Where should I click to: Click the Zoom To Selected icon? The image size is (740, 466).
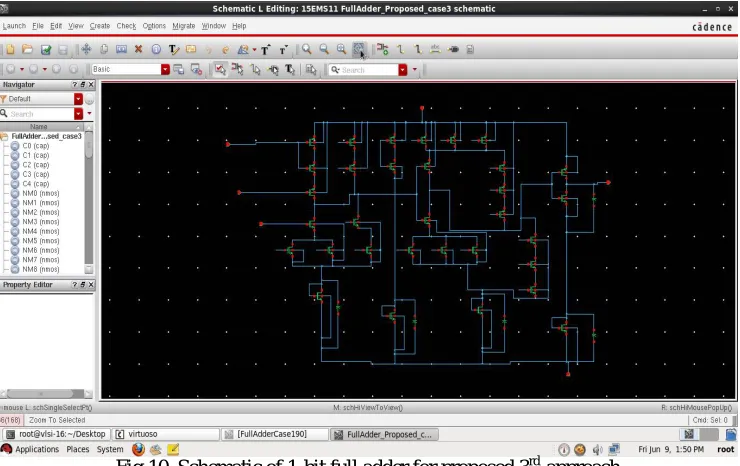[x=359, y=49]
